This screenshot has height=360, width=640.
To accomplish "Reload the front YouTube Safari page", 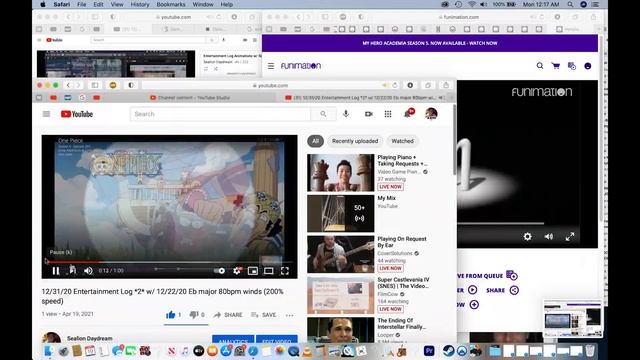I will (395, 85).
